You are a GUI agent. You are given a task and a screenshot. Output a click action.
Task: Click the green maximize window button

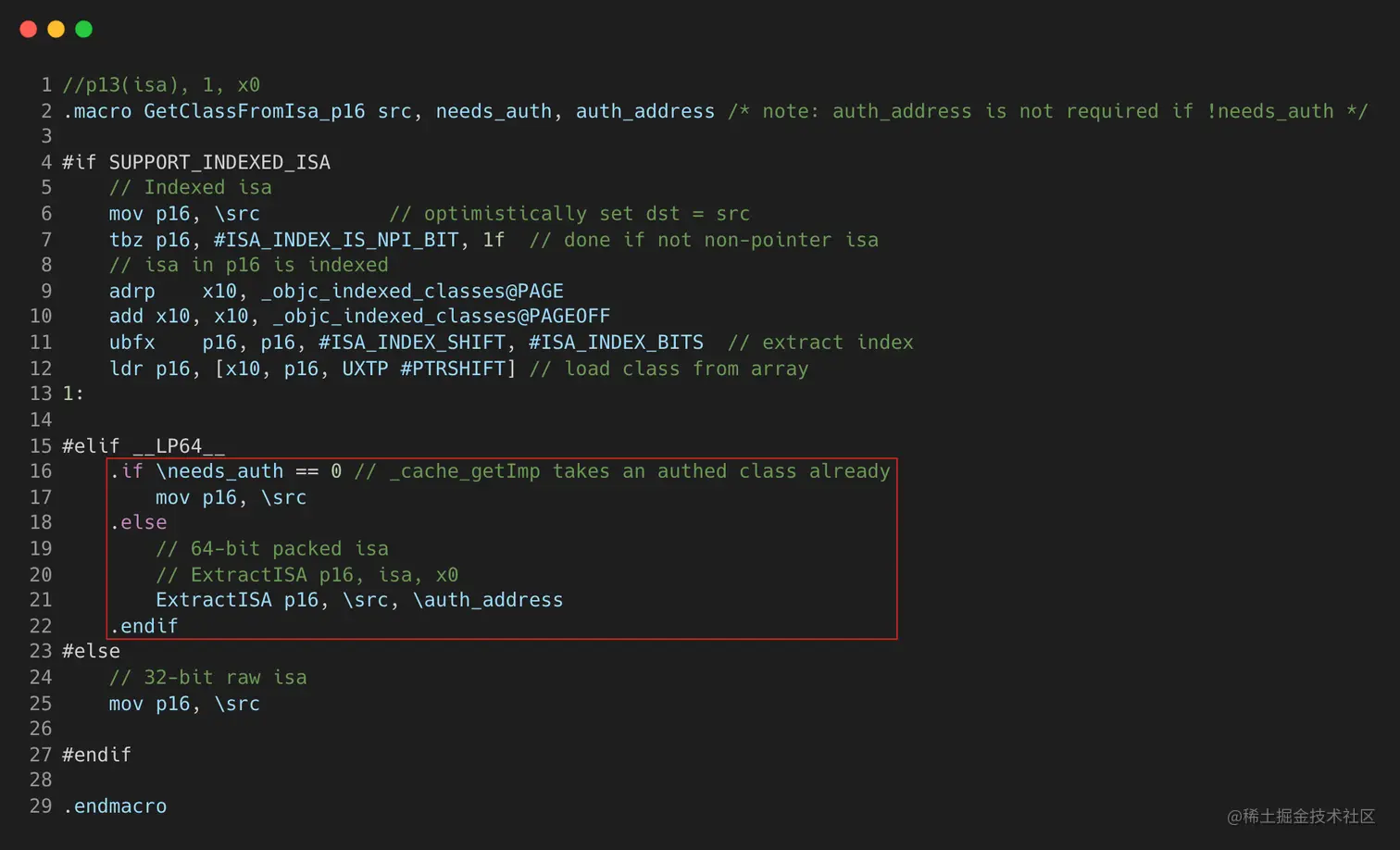pyautogui.click(x=84, y=30)
